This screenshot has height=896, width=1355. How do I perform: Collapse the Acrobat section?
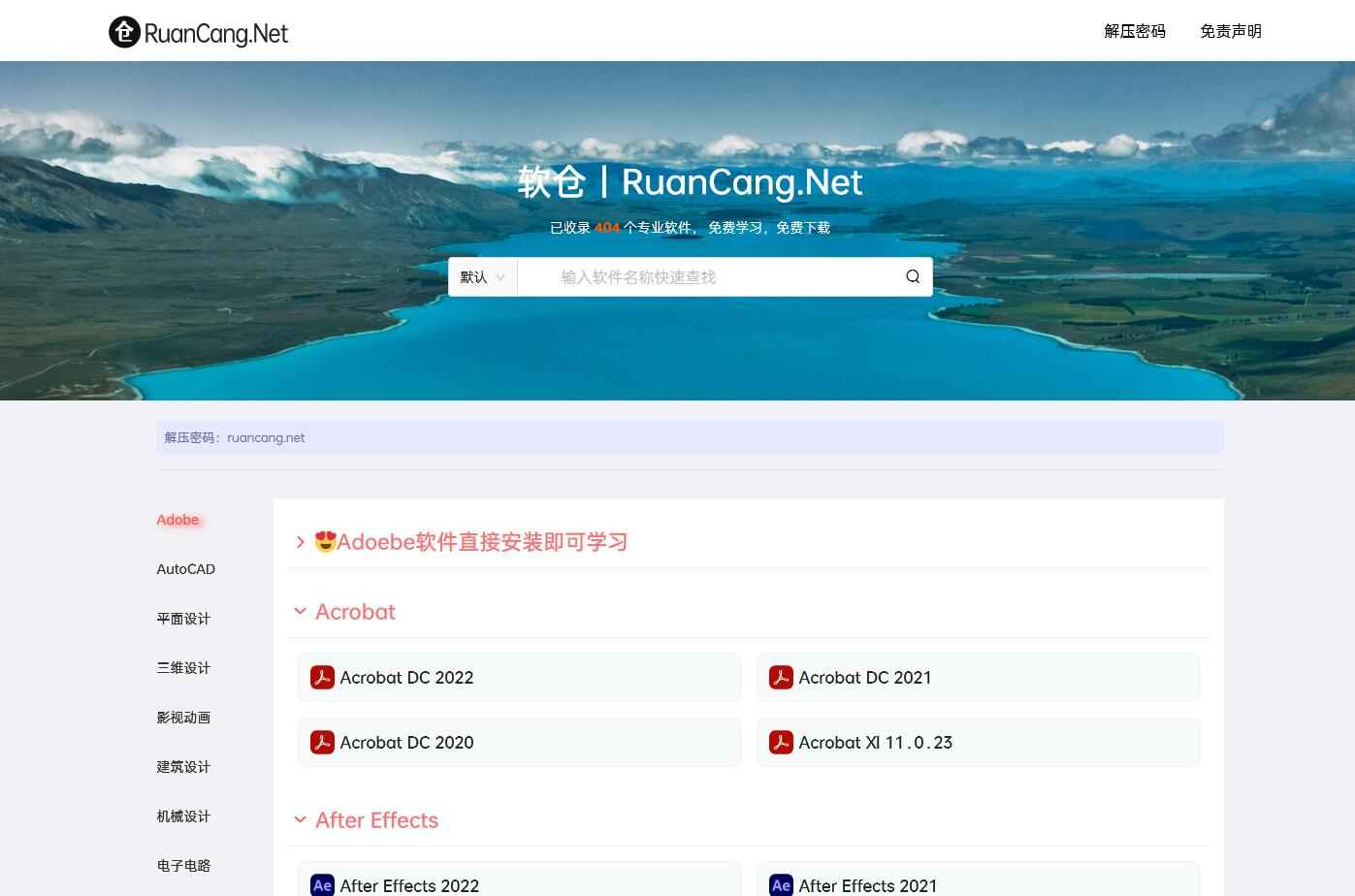(300, 612)
